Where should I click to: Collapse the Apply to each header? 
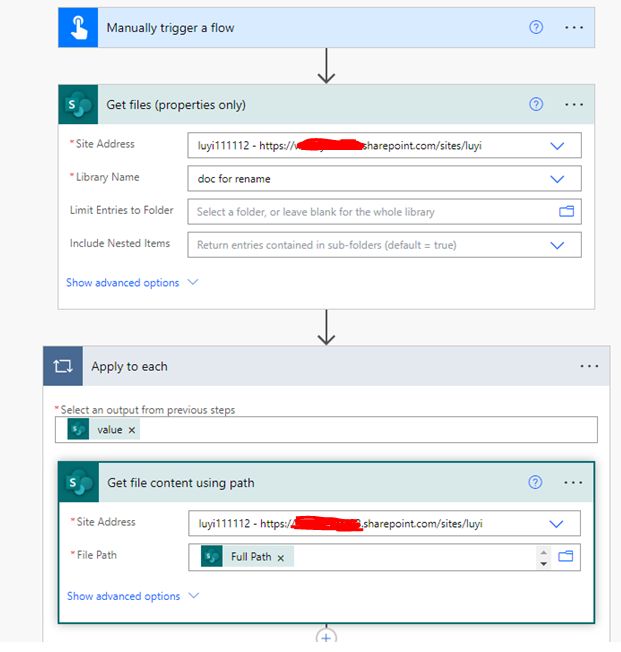click(x=327, y=366)
